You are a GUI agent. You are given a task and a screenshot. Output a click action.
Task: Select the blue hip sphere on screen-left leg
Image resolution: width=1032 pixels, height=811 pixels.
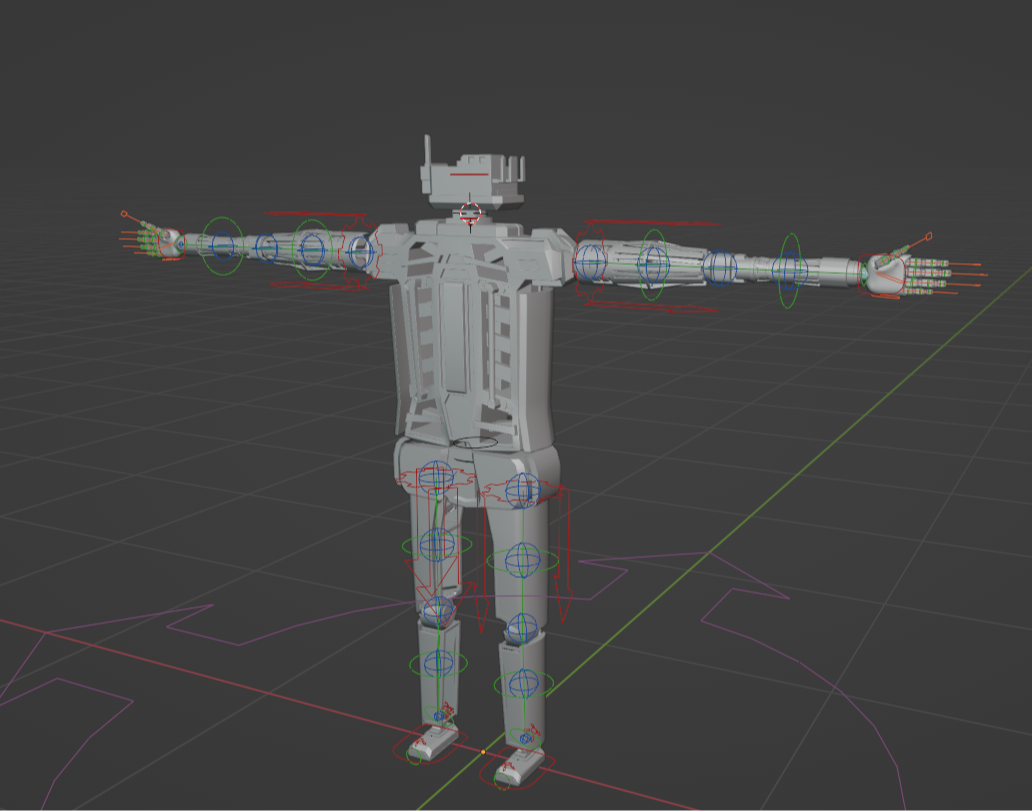coord(436,477)
